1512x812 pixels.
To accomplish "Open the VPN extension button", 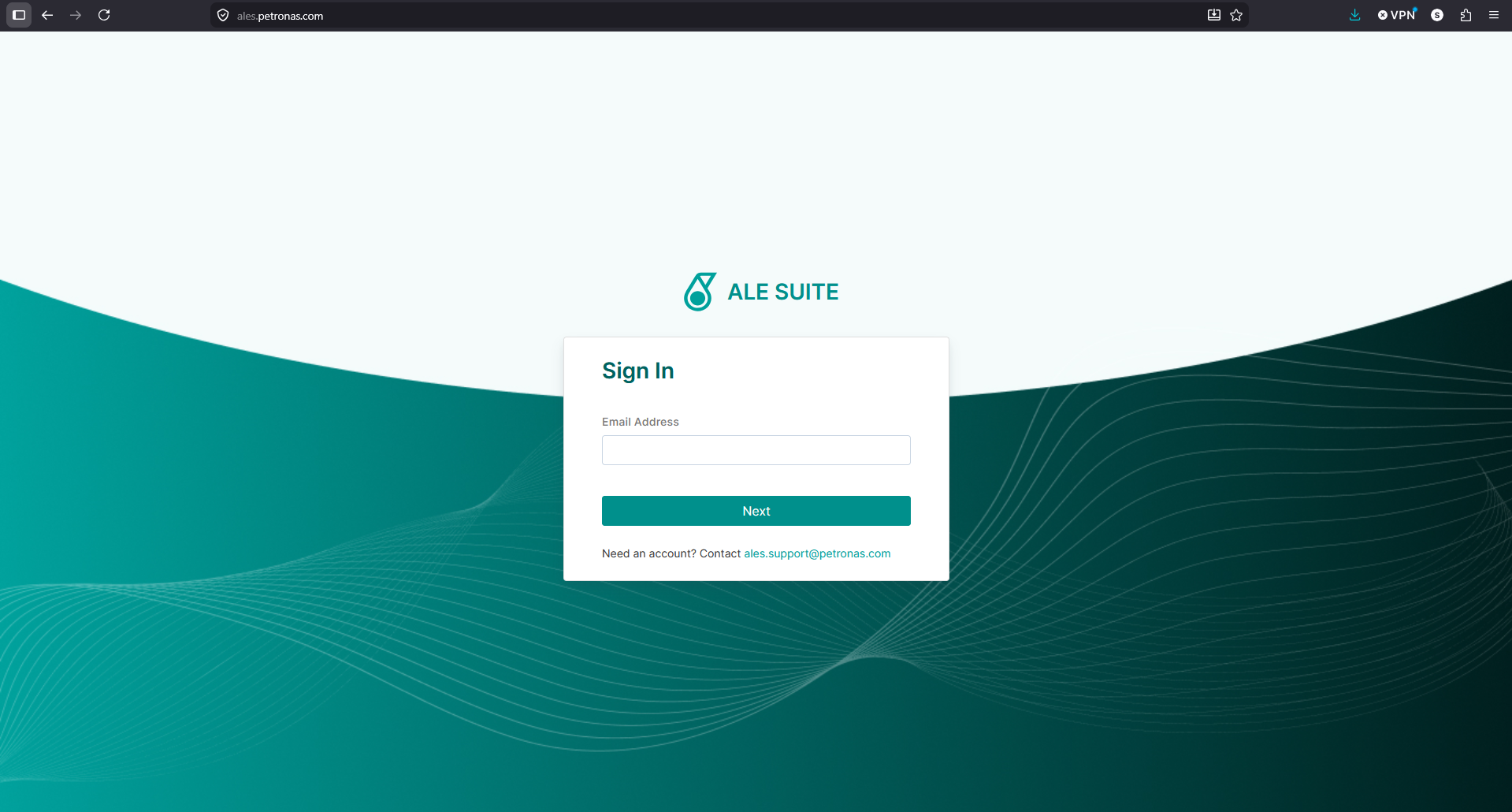I will (x=1397, y=15).
